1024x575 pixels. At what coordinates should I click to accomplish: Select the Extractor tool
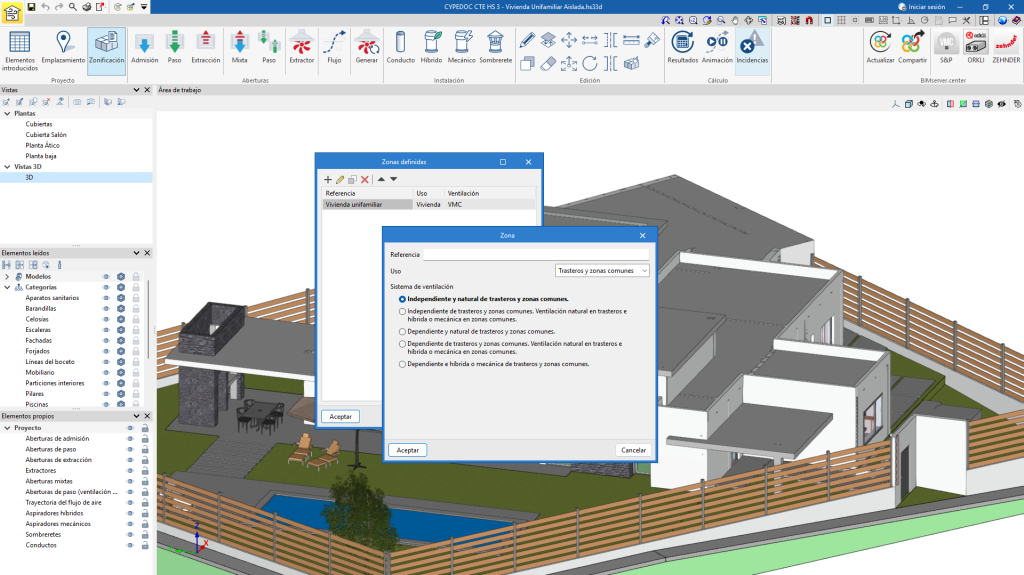pyautogui.click(x=301, y=47)
